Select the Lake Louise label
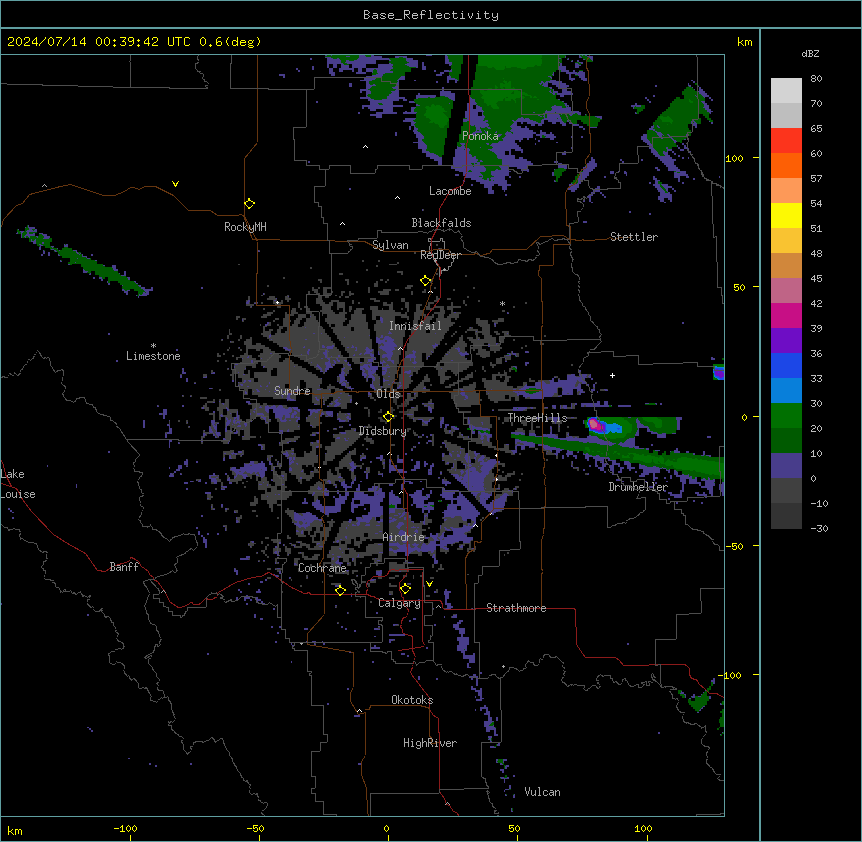Image resolution: width=862 pixels, height=842 pixels. coord(18,484)
